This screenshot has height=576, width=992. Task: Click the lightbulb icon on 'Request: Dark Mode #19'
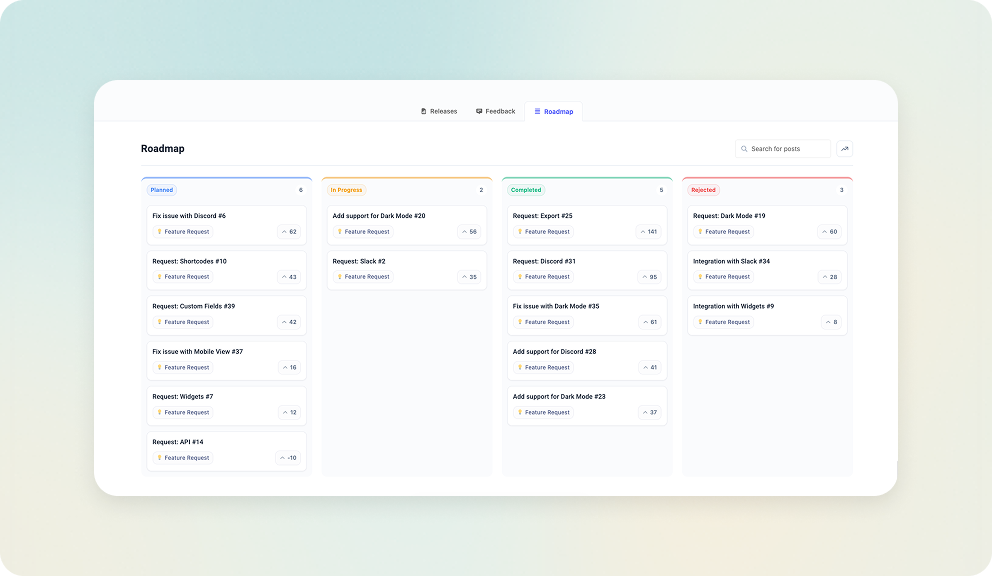(x=700, y=231)
